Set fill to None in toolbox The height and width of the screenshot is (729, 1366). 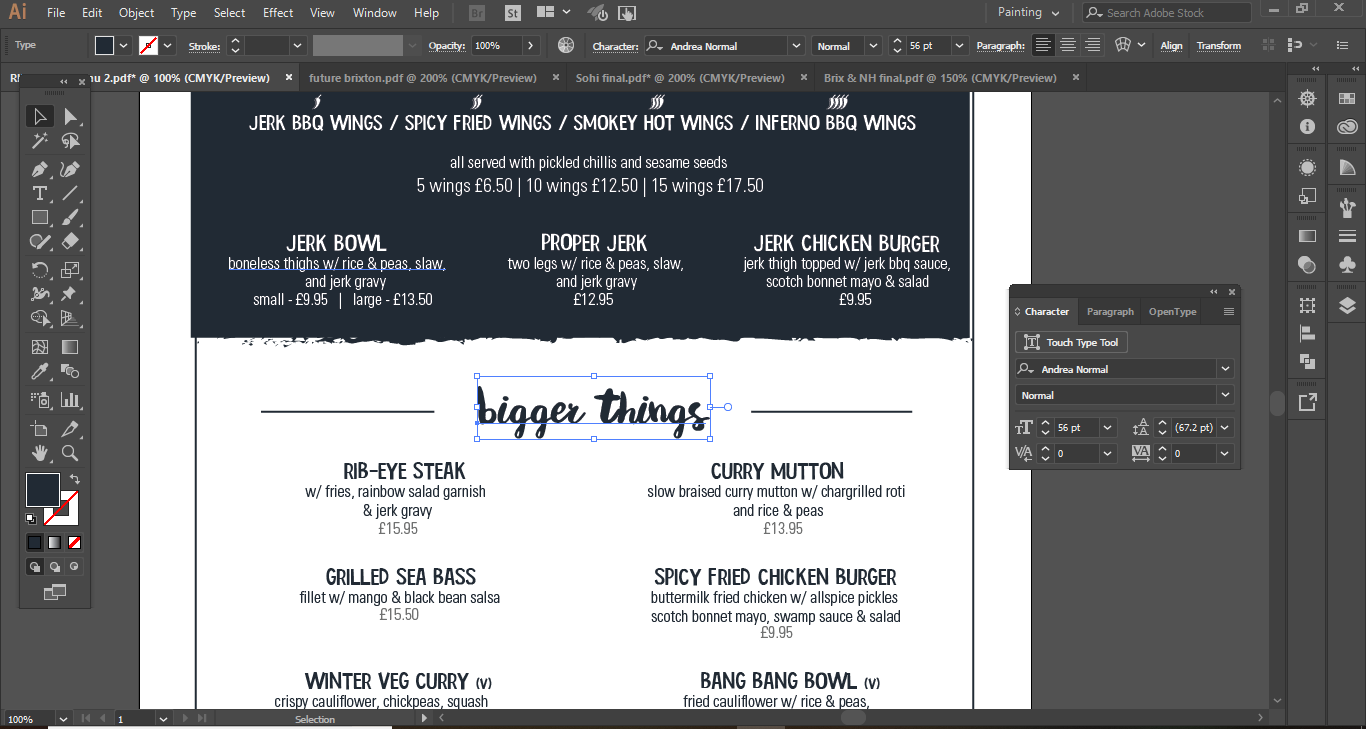click(74, 542)
